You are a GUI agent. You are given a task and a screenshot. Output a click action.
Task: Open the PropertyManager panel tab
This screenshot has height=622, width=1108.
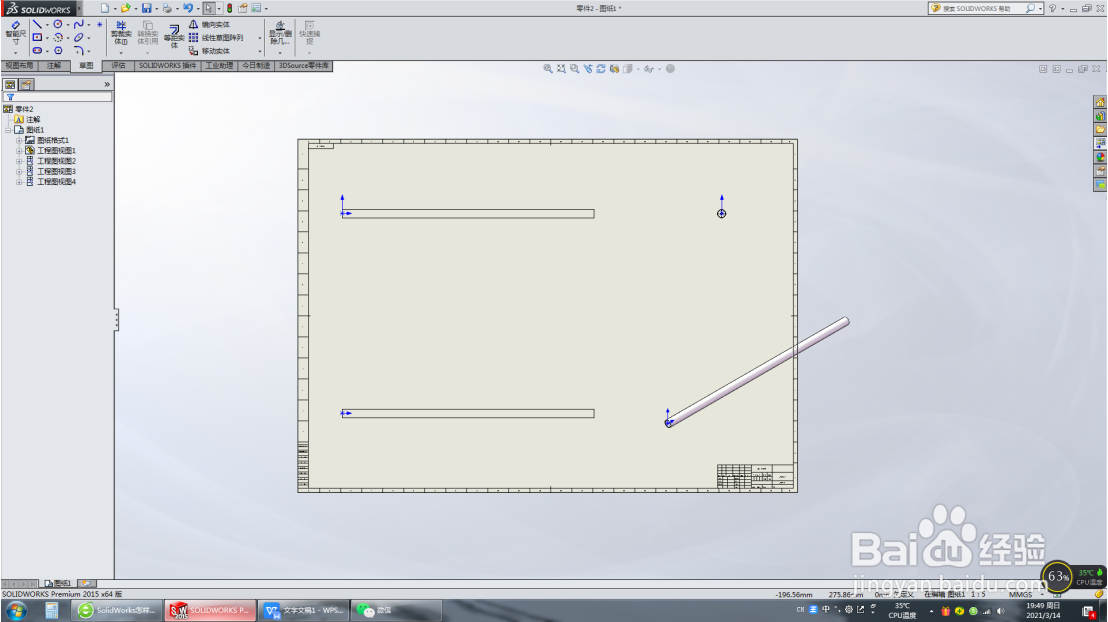[26, 84]
